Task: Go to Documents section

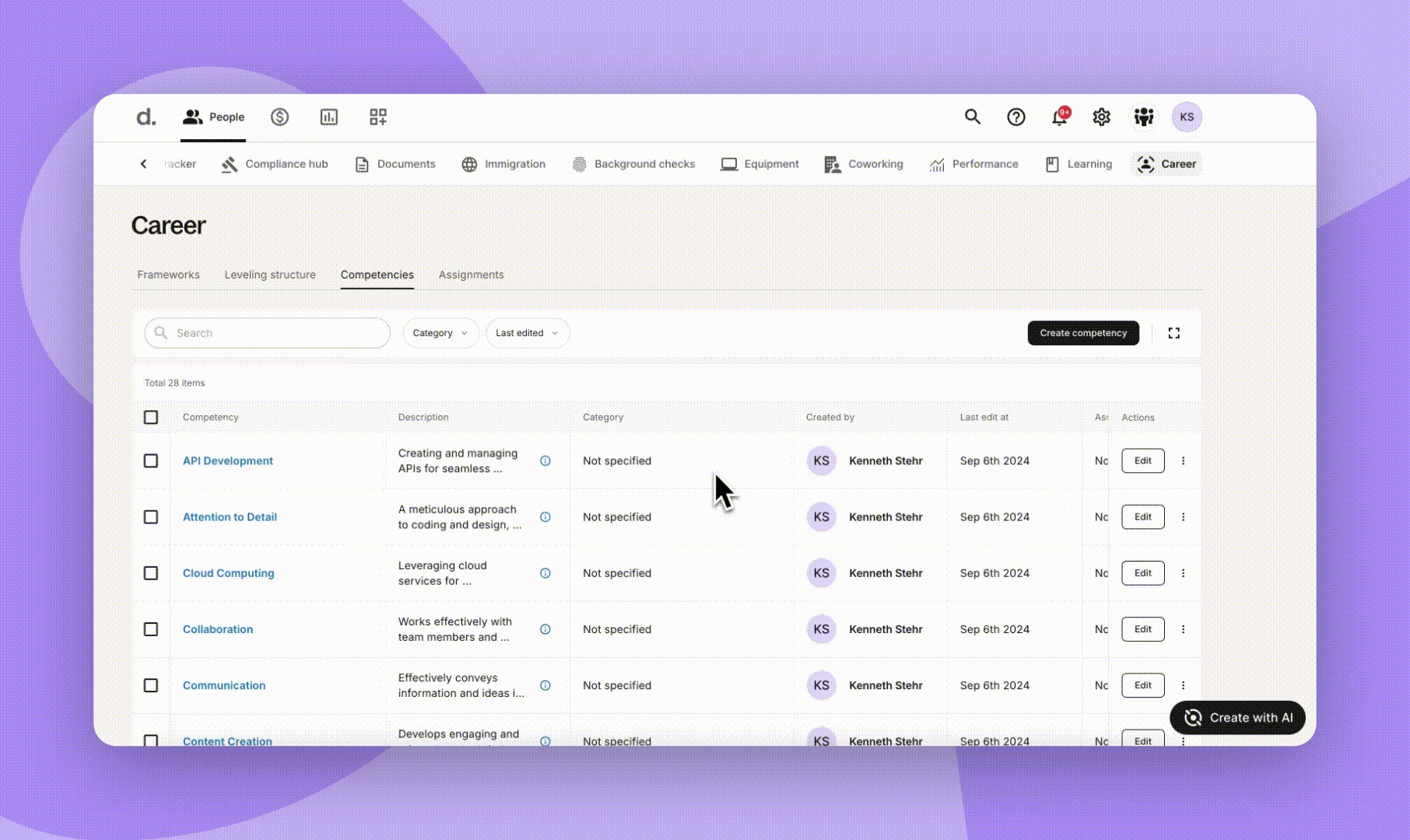Action: pyautogui.click(x=395, y=164)
